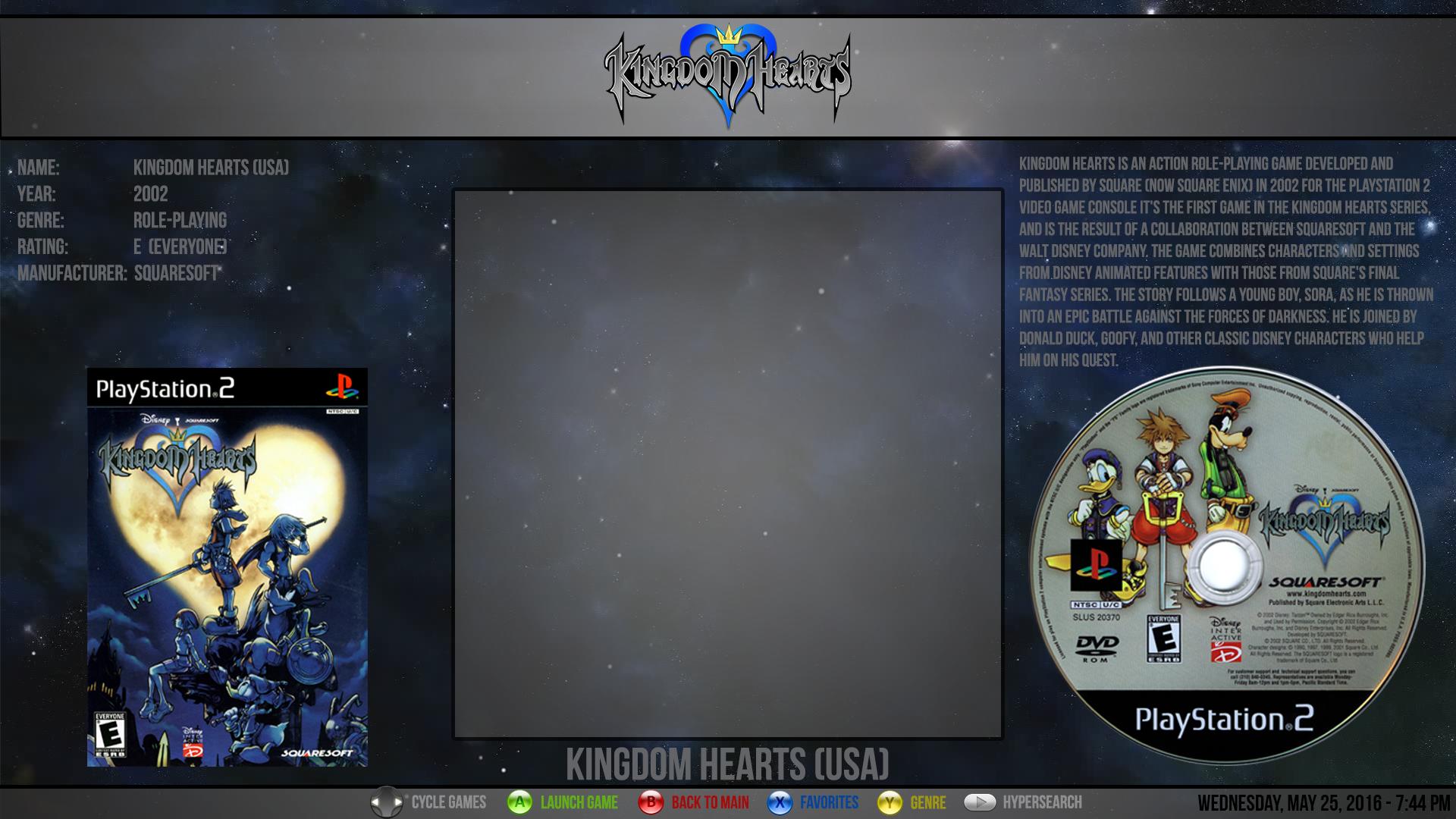Image resolution: width=1456 pixels, height=819 pixels.
Task: Click the game description paragraph
Action: [1226, 262]
